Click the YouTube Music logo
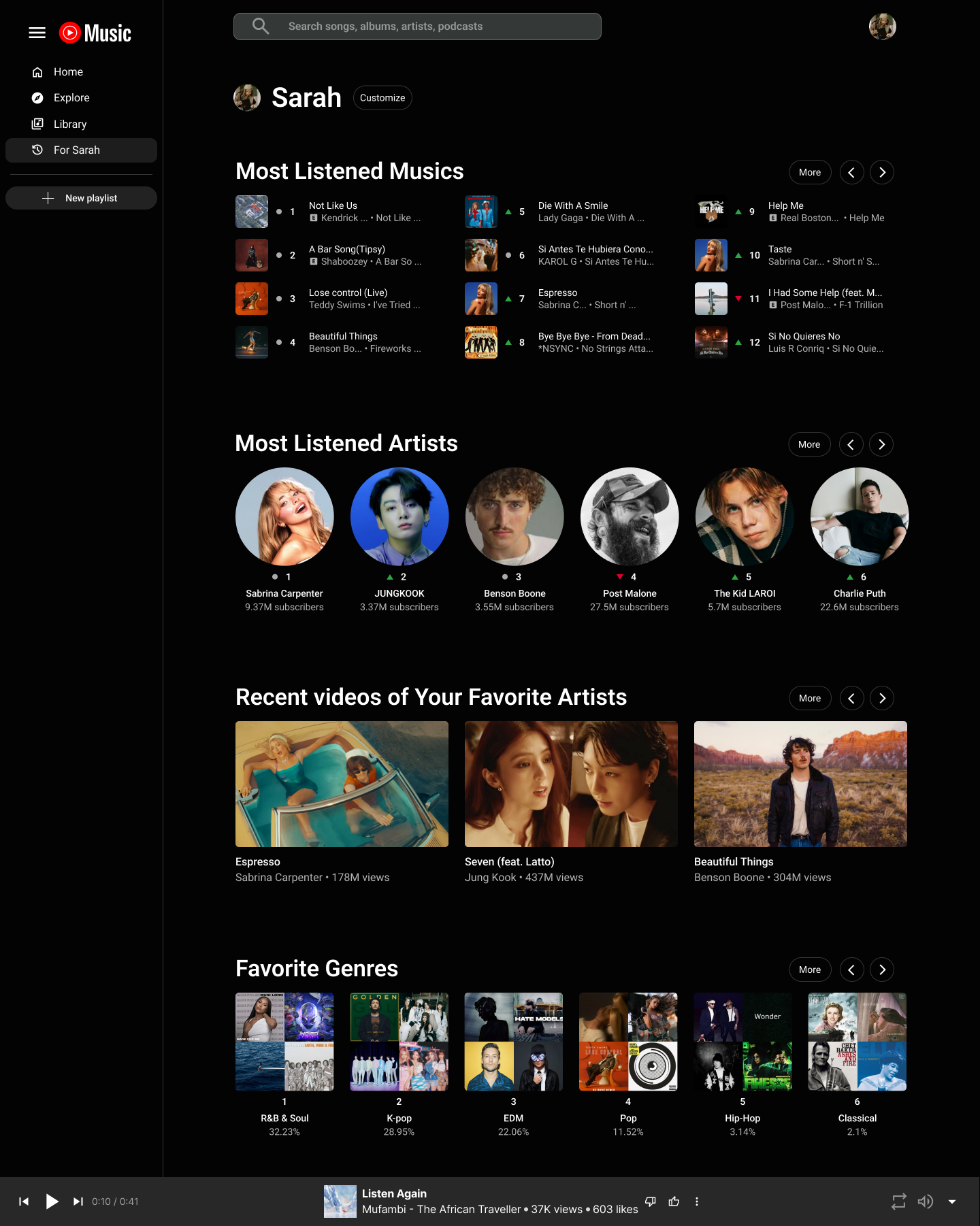The width and height of the screenshot is (980, 1226). pyautogui.click(x=95, y=33)
